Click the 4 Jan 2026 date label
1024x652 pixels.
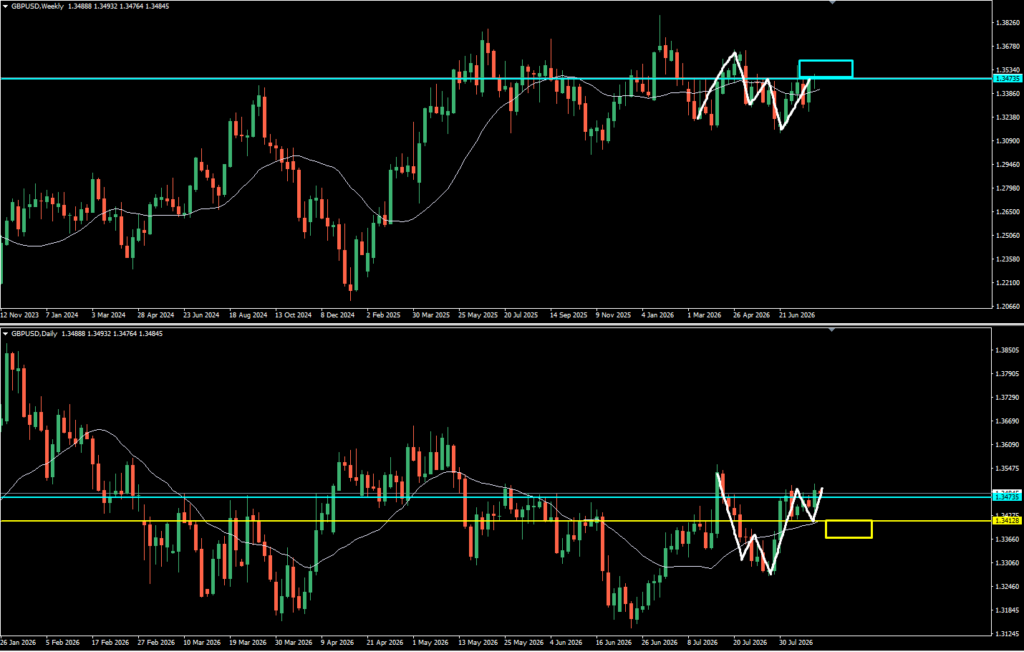coord(658,315)
